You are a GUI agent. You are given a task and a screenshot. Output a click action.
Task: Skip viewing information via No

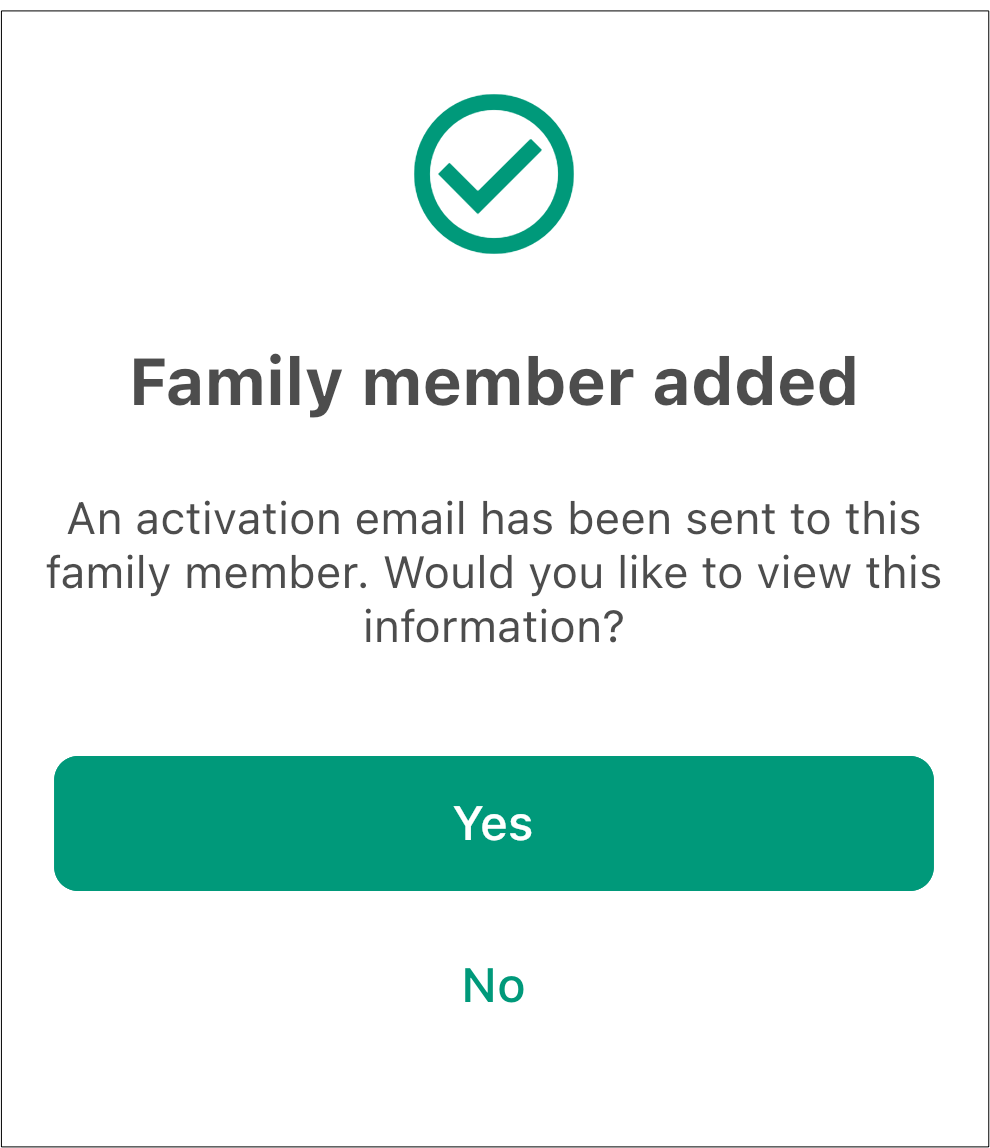(x=494, y=985)
